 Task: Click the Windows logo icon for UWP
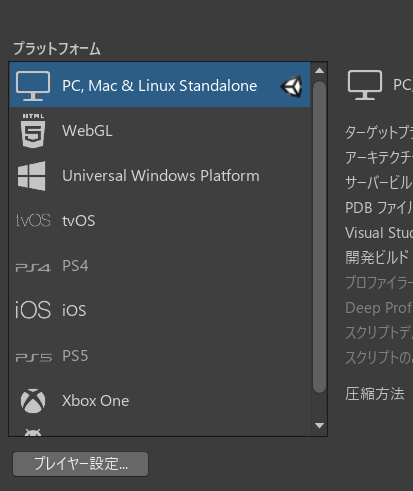(x=31, y=176)
